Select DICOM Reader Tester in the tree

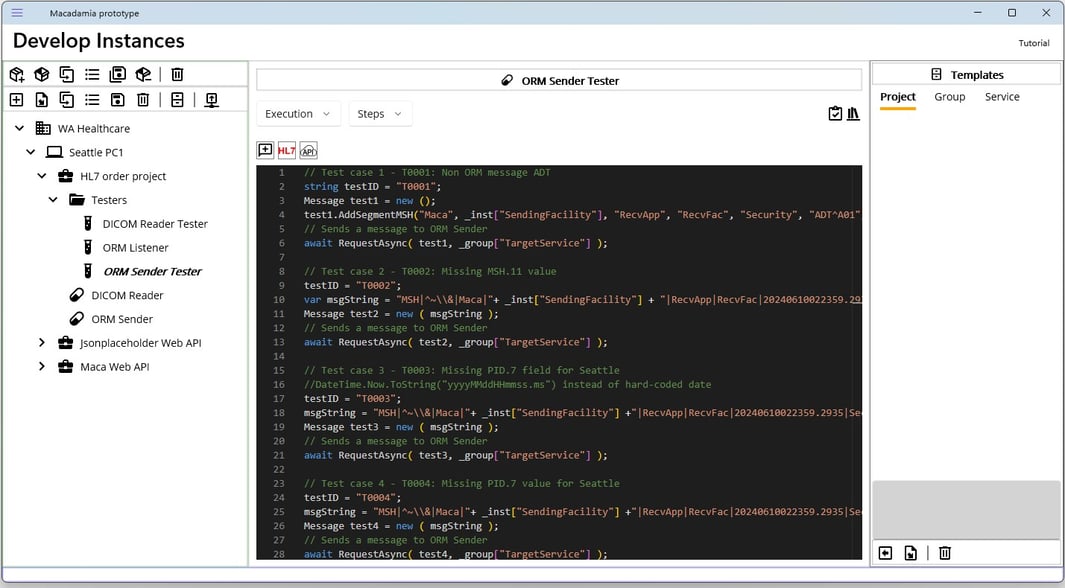click(x=155, y=223)
